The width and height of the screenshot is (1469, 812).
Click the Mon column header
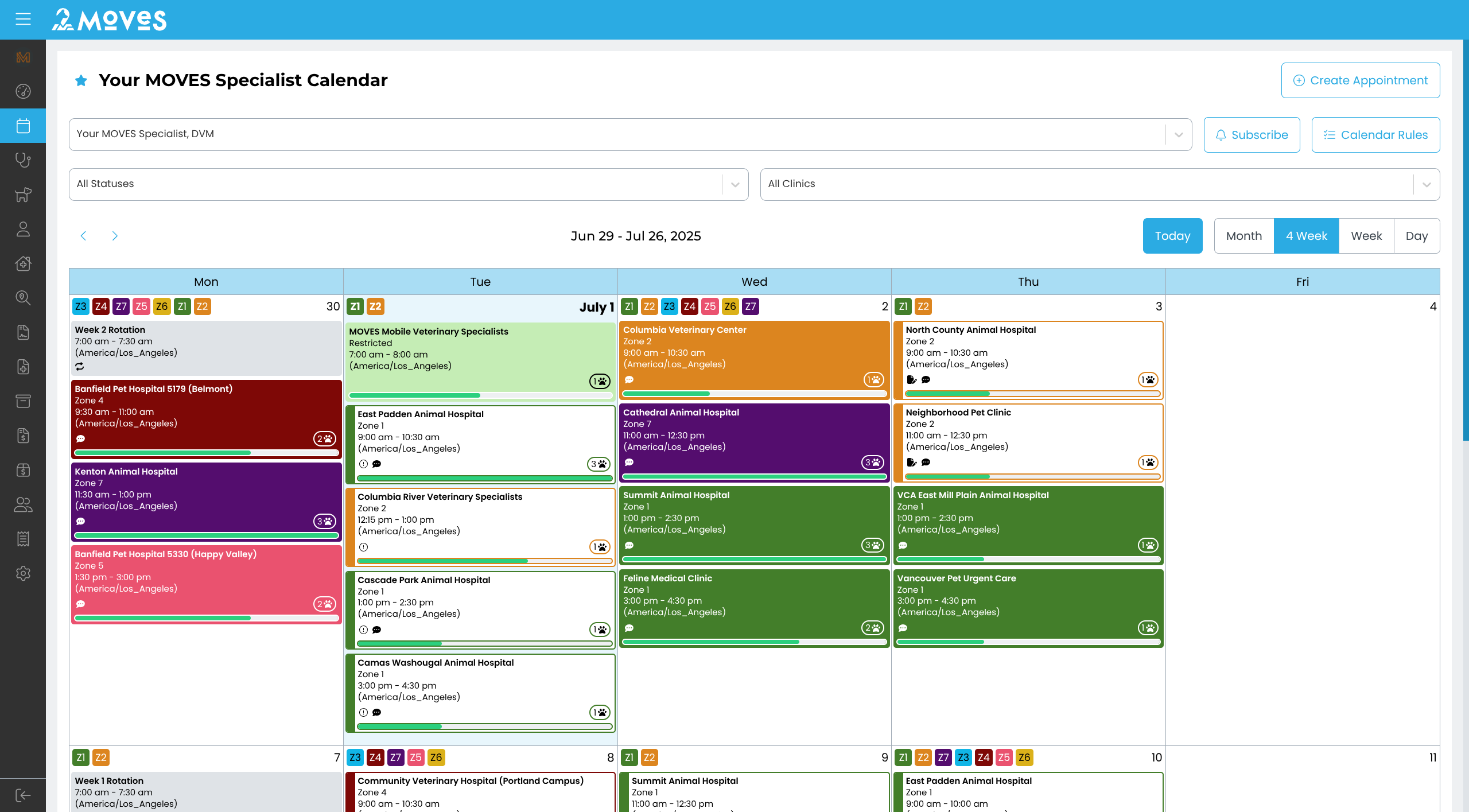point(206,282)
